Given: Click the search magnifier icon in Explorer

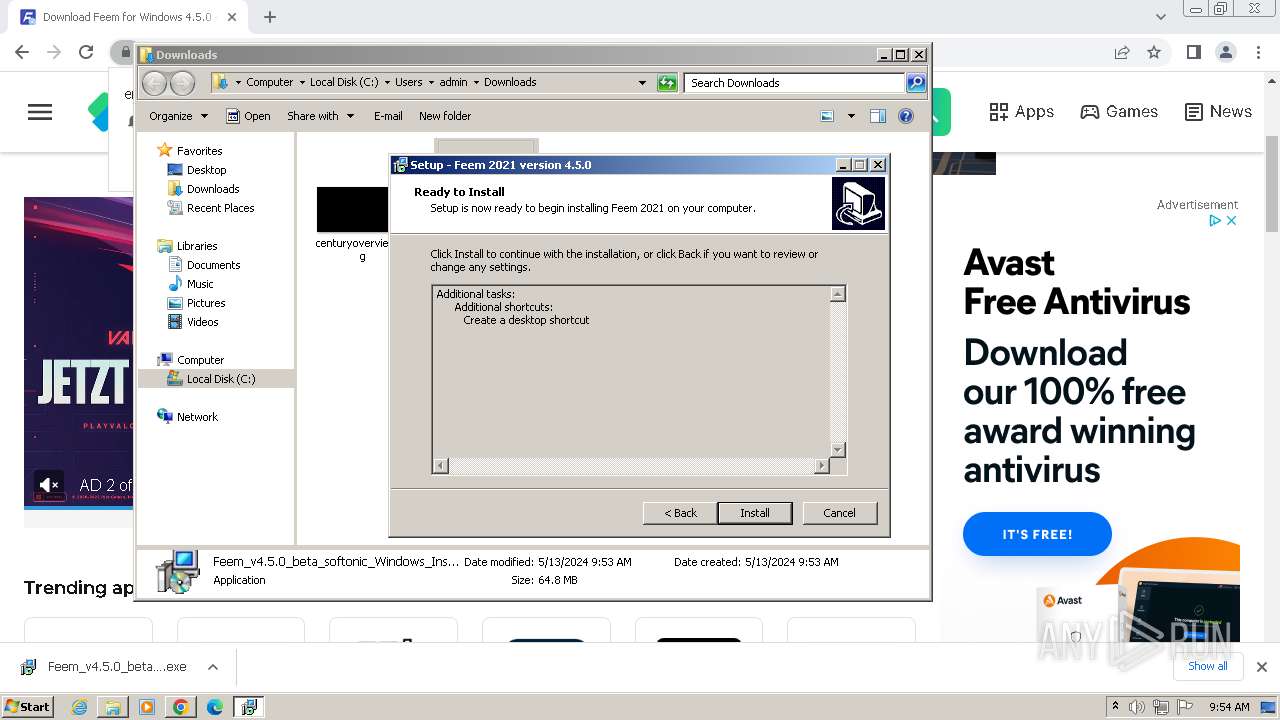Looking at the screenshot, I should pos(915,83).
